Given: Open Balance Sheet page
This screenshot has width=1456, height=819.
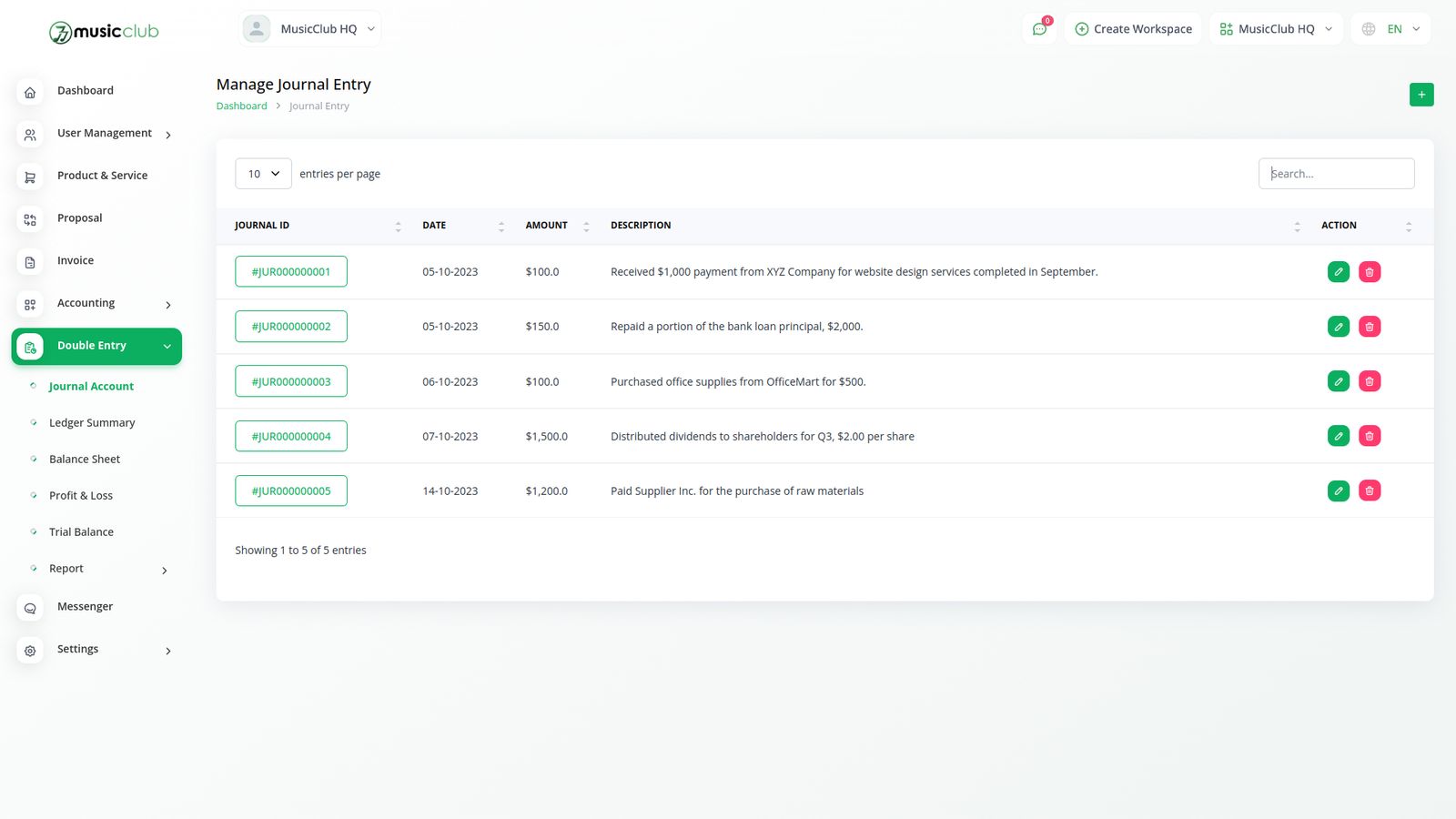Looking at the screenshot, I should [x=85, y=459].
